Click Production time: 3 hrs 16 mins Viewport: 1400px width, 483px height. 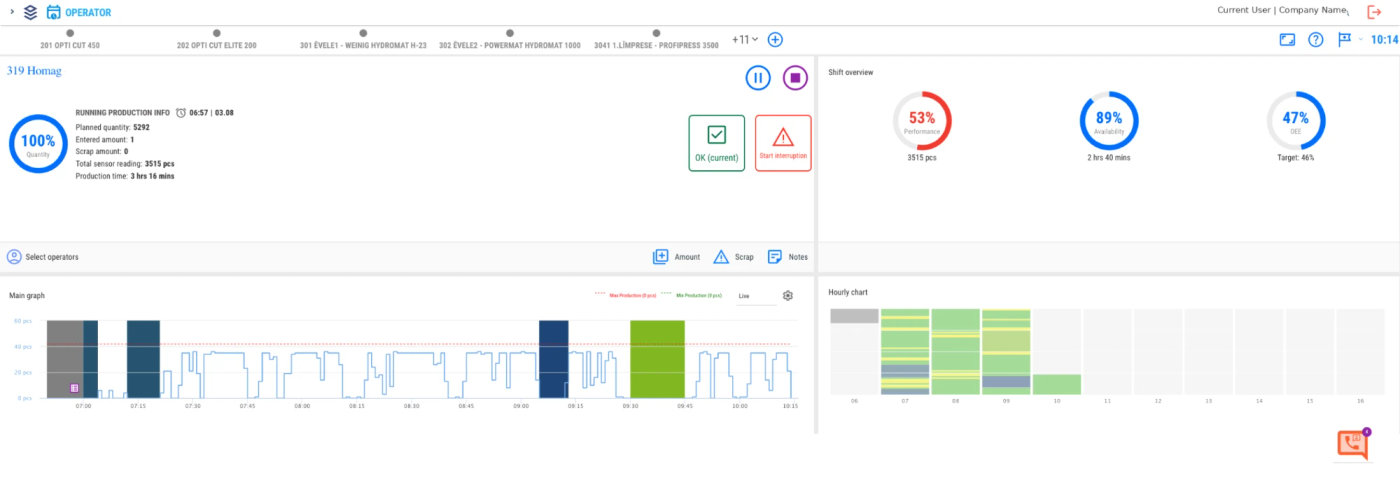(x=125, y=176)
